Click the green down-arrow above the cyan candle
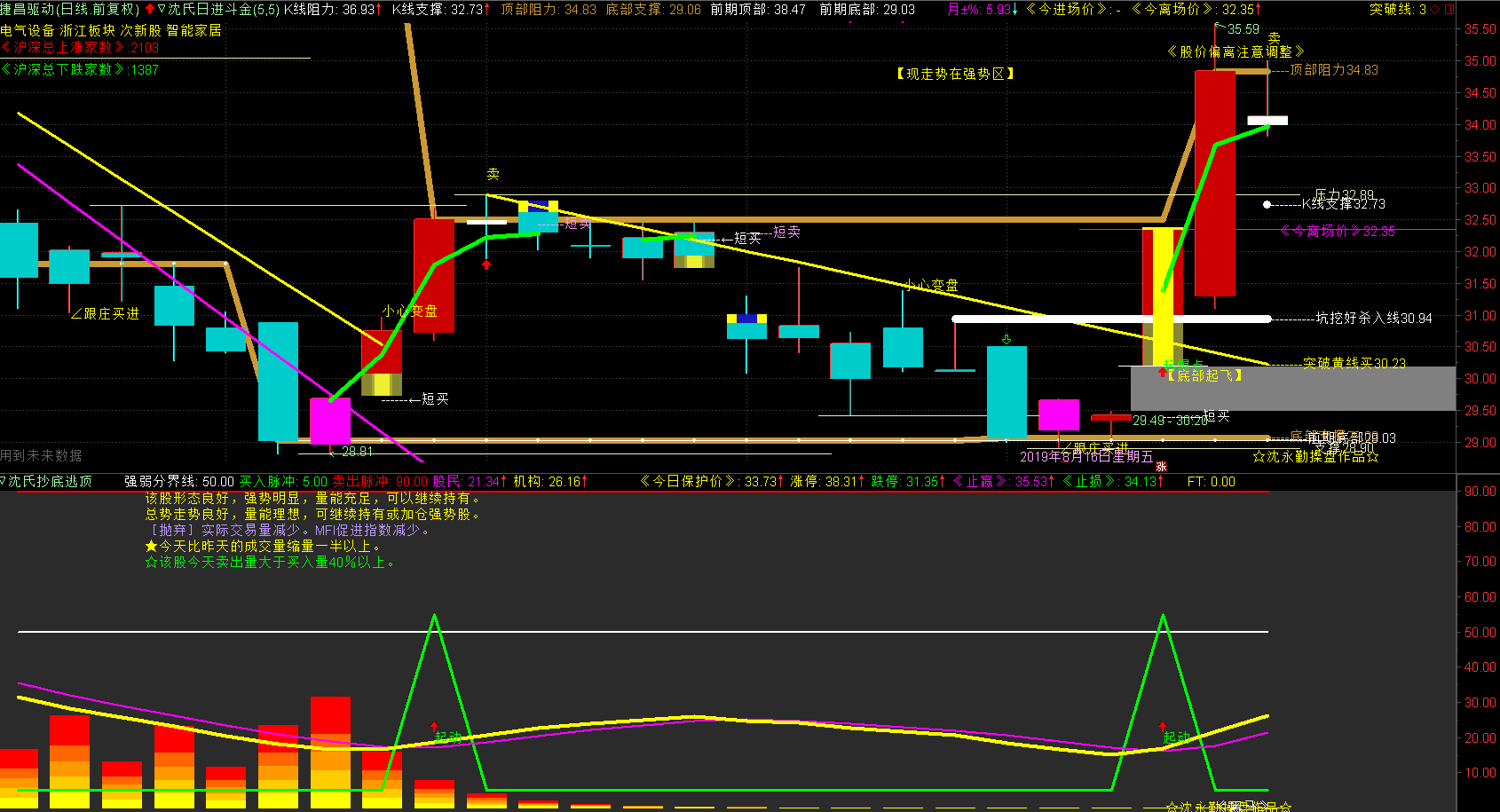Screen dimensions: 1500x812 pyautogui.click(x=1007, y=339)
